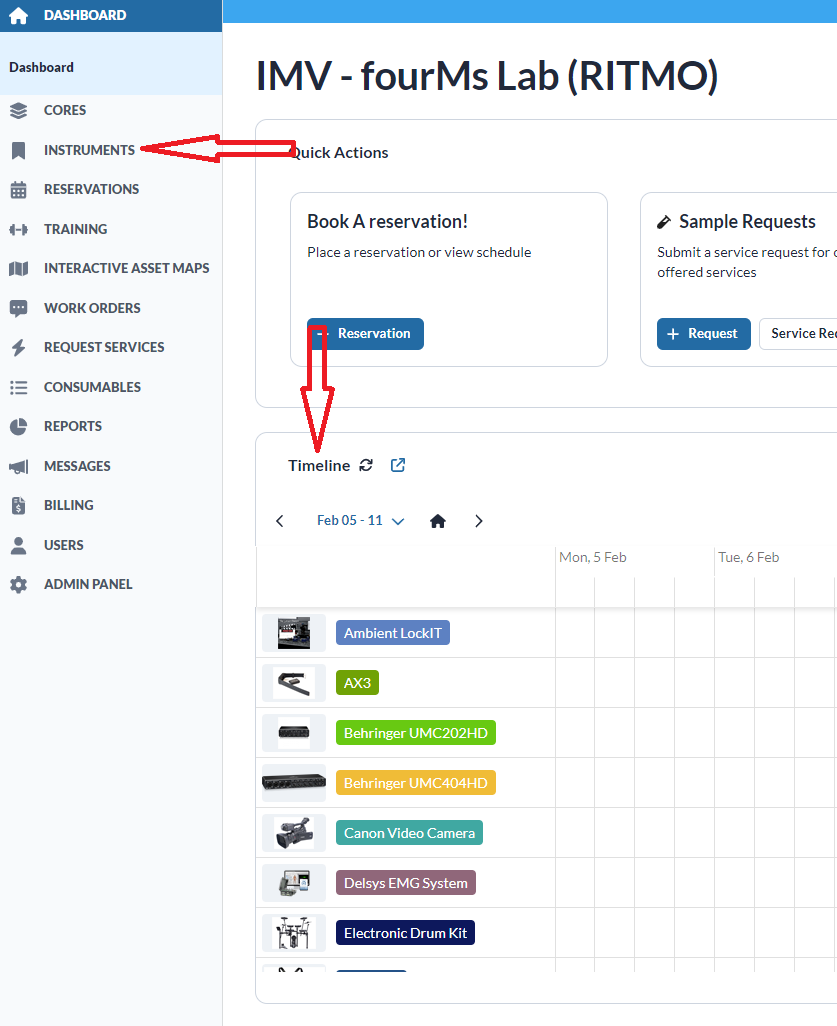Go to previous week with left chevron
The image size is (837, 1026).
click(x=280, y=521)
